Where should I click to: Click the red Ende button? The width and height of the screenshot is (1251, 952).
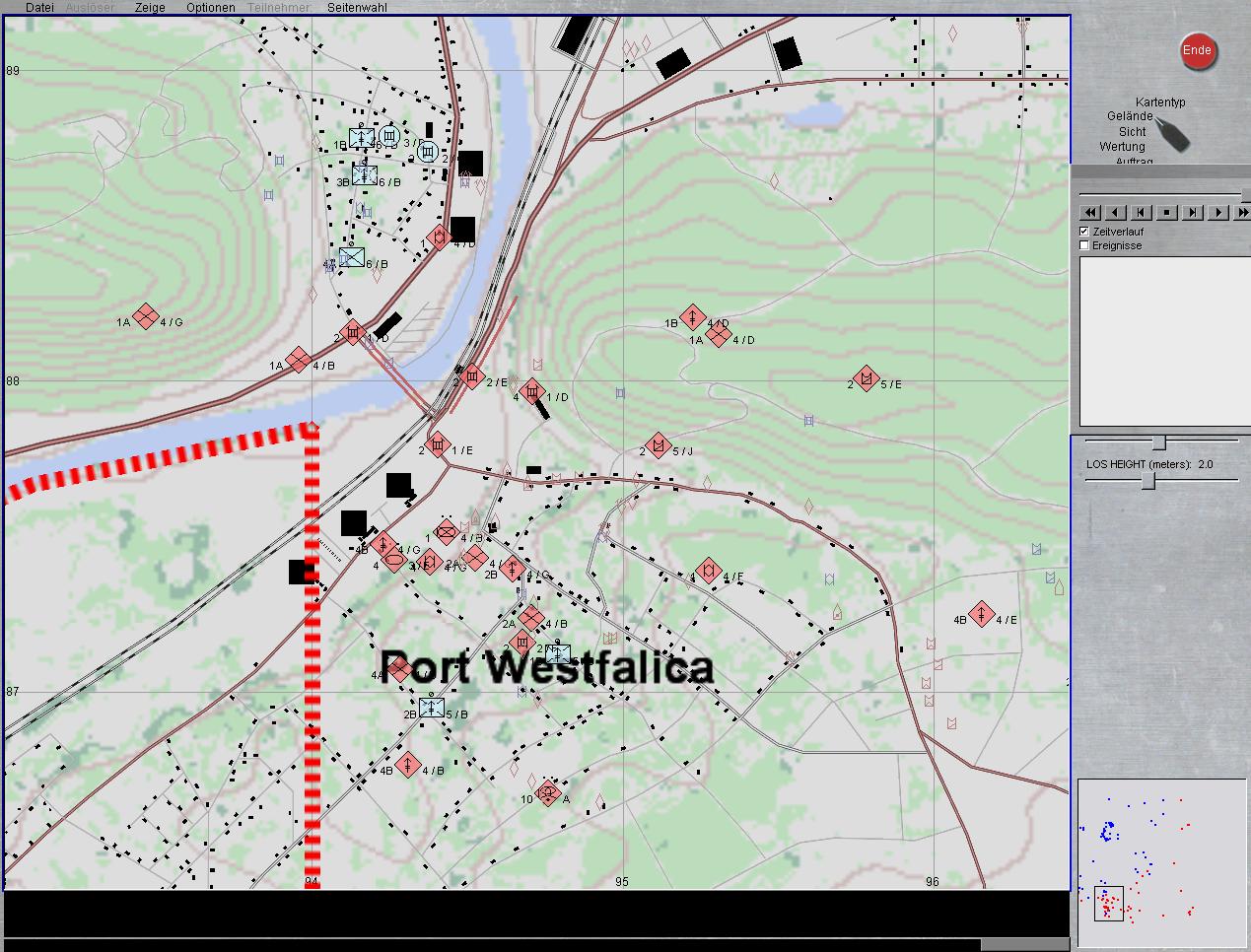(1197, 51)
